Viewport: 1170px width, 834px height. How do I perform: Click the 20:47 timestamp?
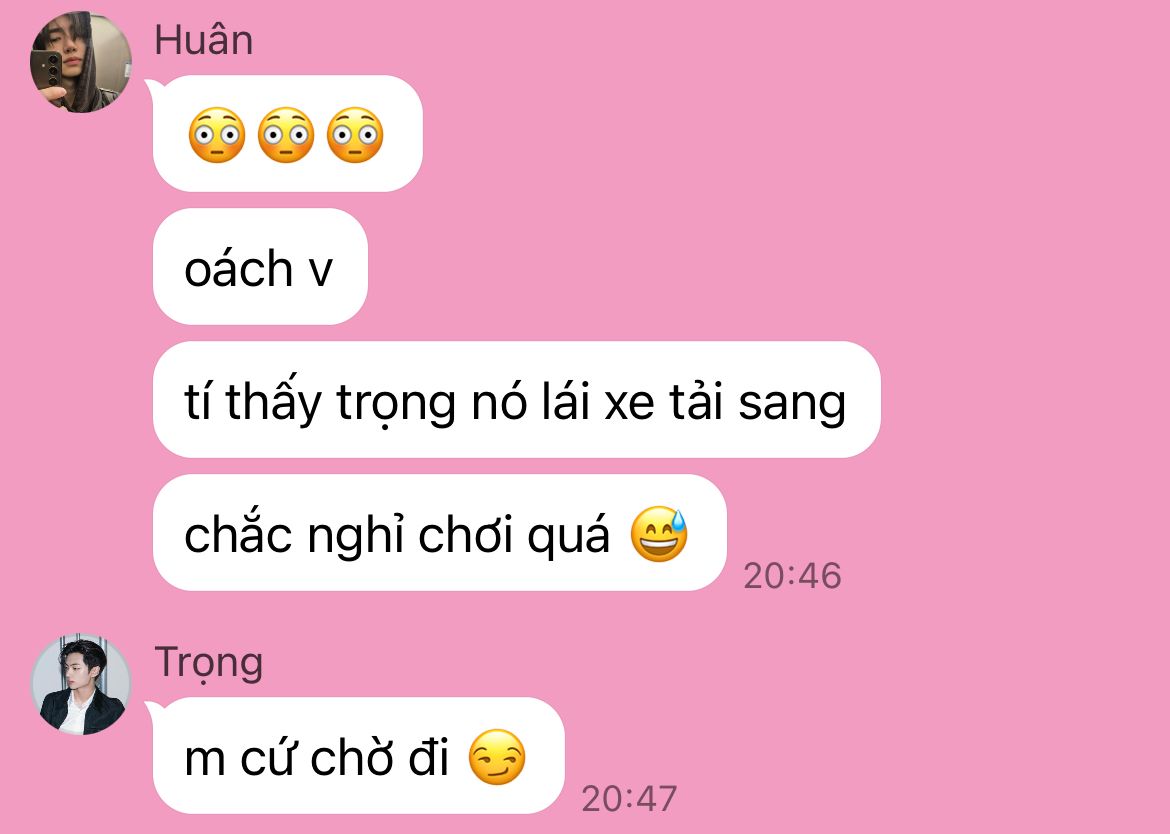click(x=629, y=799)
